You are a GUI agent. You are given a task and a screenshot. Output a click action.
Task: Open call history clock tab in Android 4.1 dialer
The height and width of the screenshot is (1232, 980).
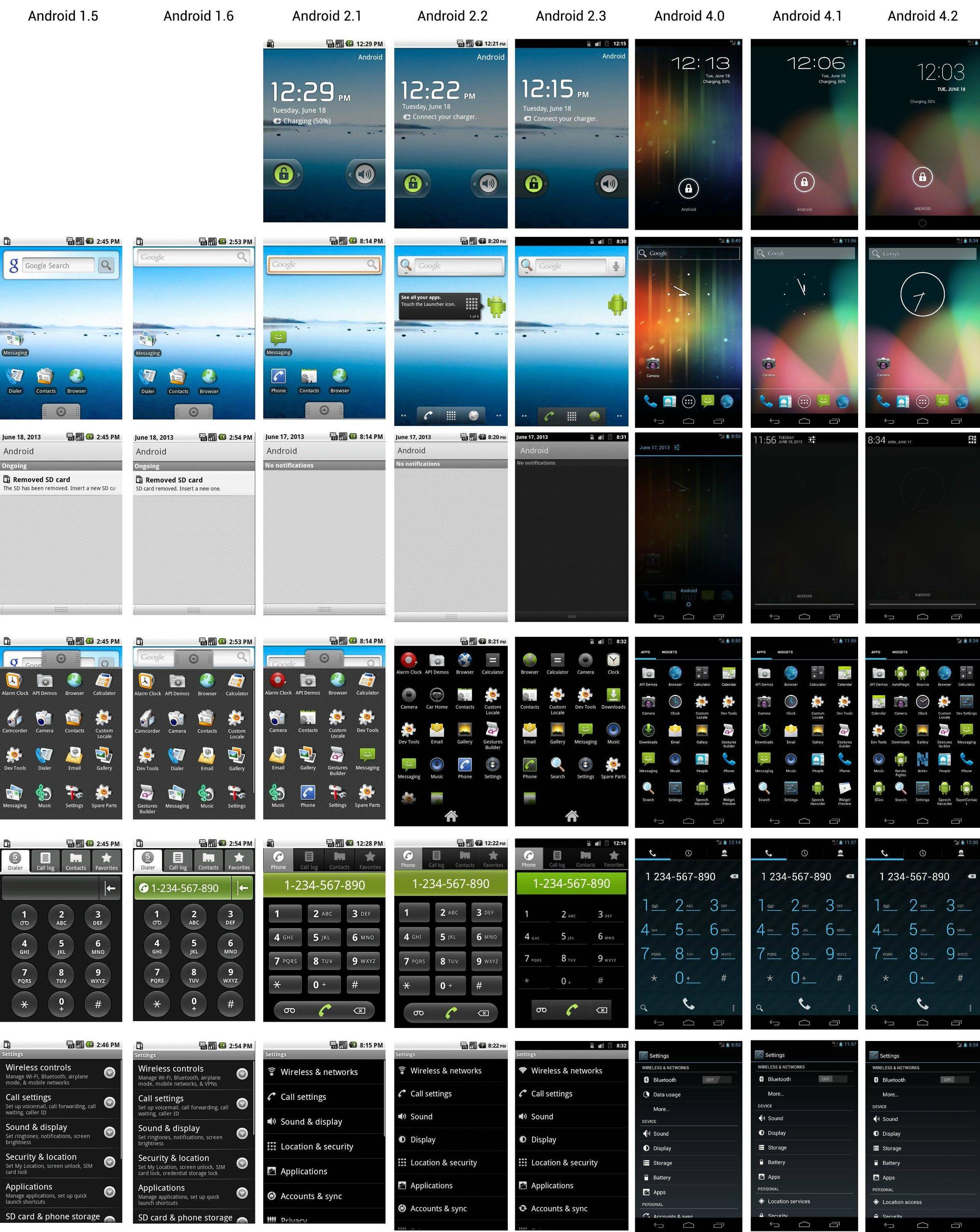point(804,853)
